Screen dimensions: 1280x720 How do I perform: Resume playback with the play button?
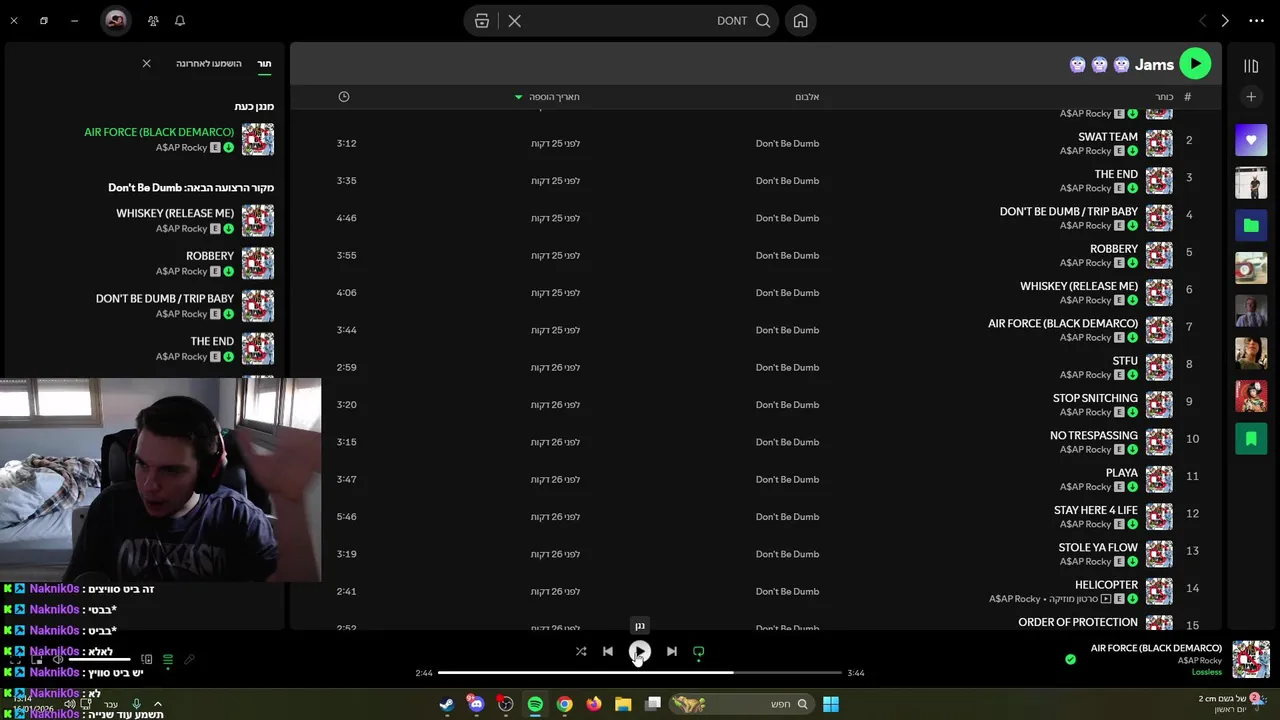point(639,652)
